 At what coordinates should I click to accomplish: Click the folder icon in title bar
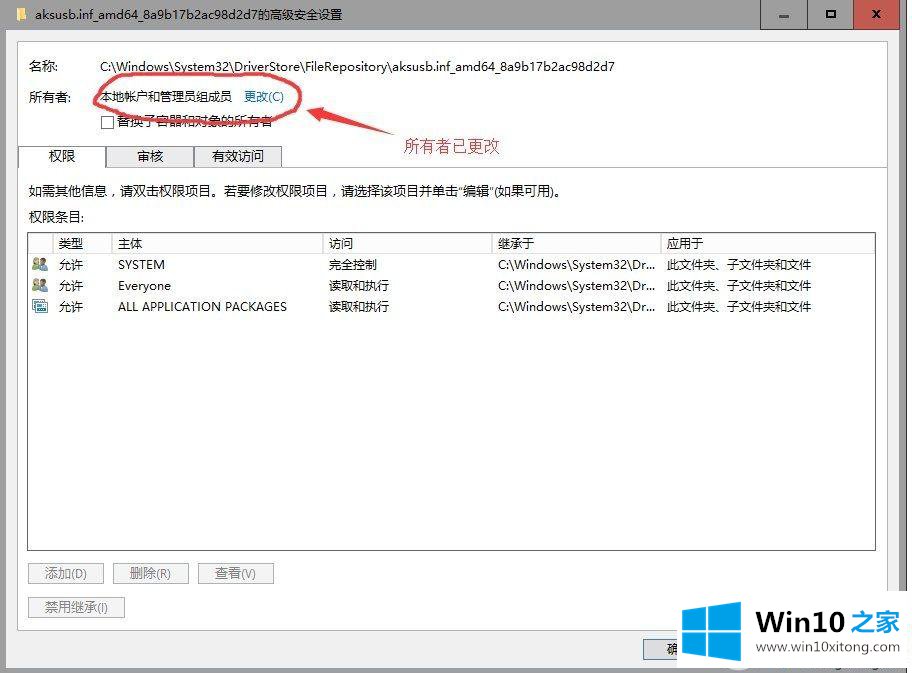click(x=21, y=14)
